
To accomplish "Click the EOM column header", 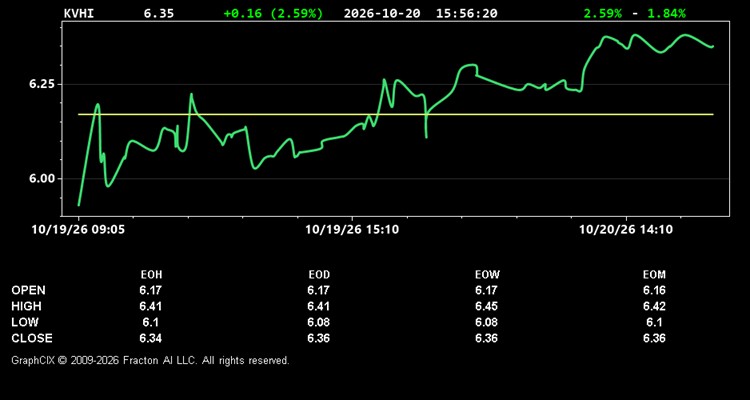I will 654,275.
